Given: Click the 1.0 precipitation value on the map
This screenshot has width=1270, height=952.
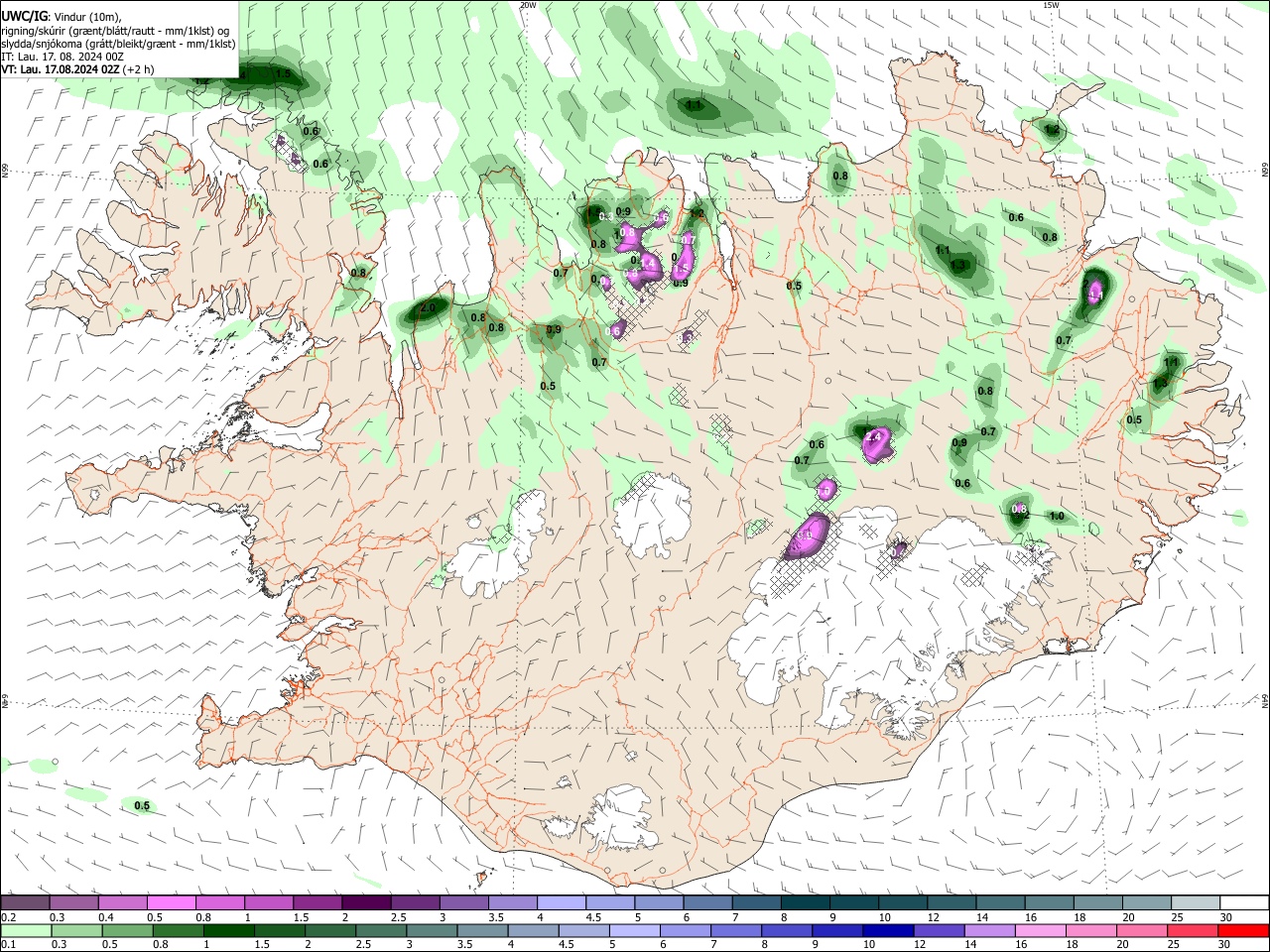Looking at the screenshot, I should pyautogui.click(x=1057, y=517).
